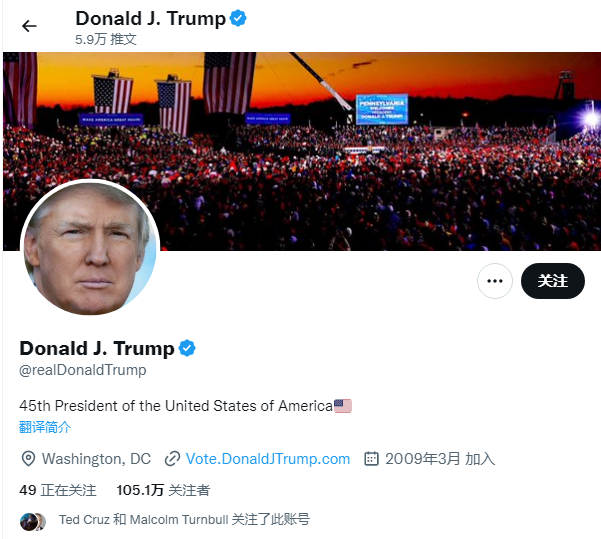Click the blue verified badge beside profile name
601x539 pixels.
coord(187,348)
